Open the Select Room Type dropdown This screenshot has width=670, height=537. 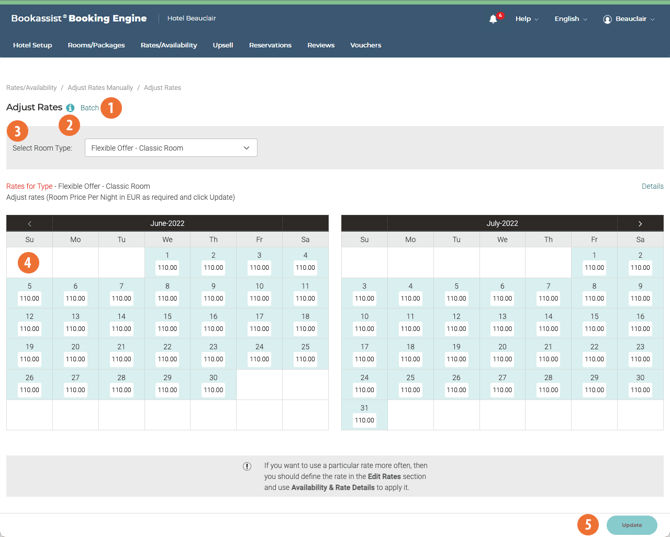(x=171, y=148)
